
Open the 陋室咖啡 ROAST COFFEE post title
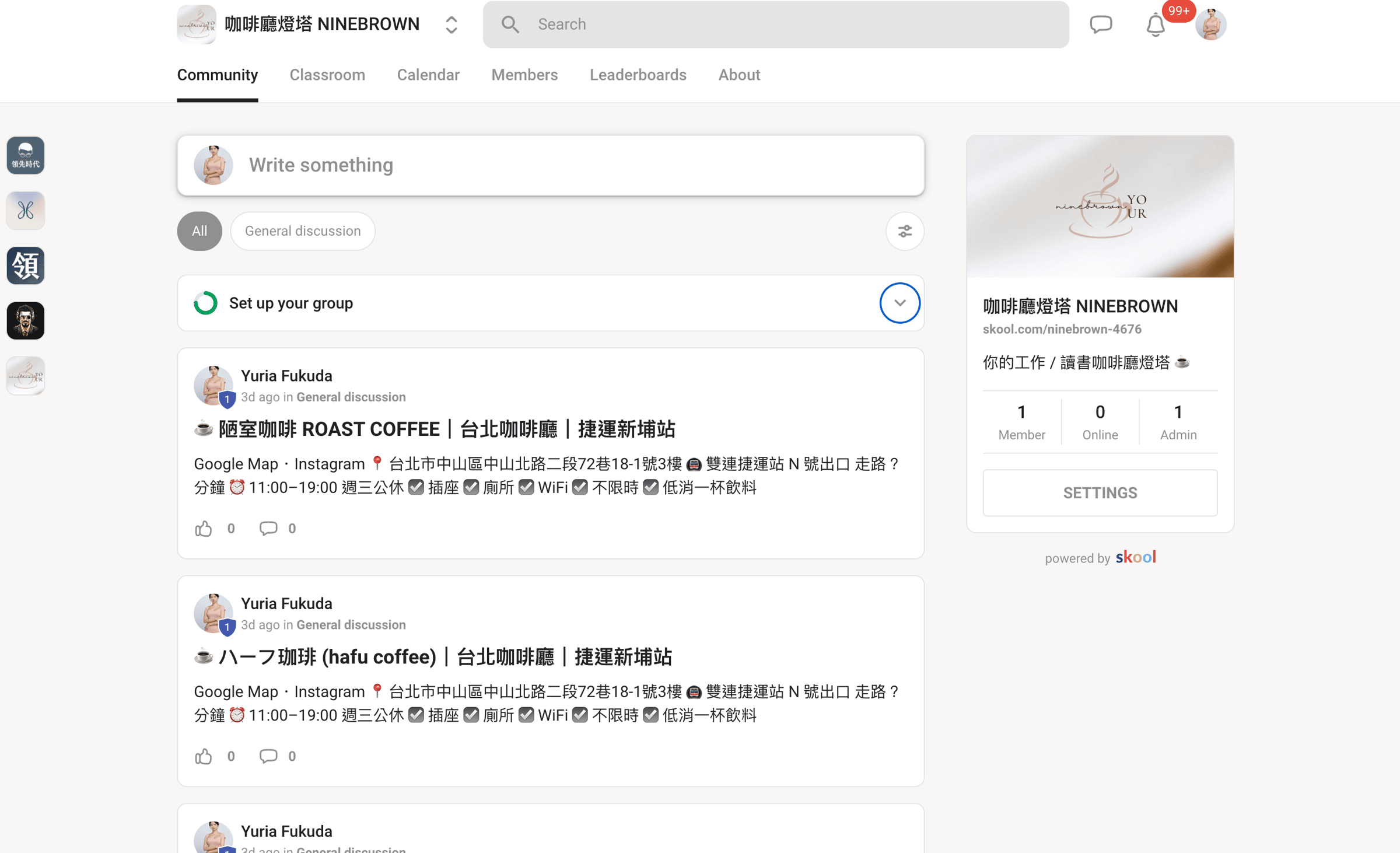pyautogui.click(x=435, y=429)
